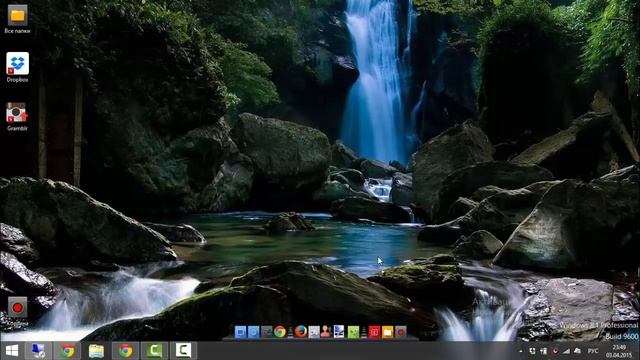Open the computer icon beside Start button
This screenshot has height=360, width=640.
tap(39, 351)
